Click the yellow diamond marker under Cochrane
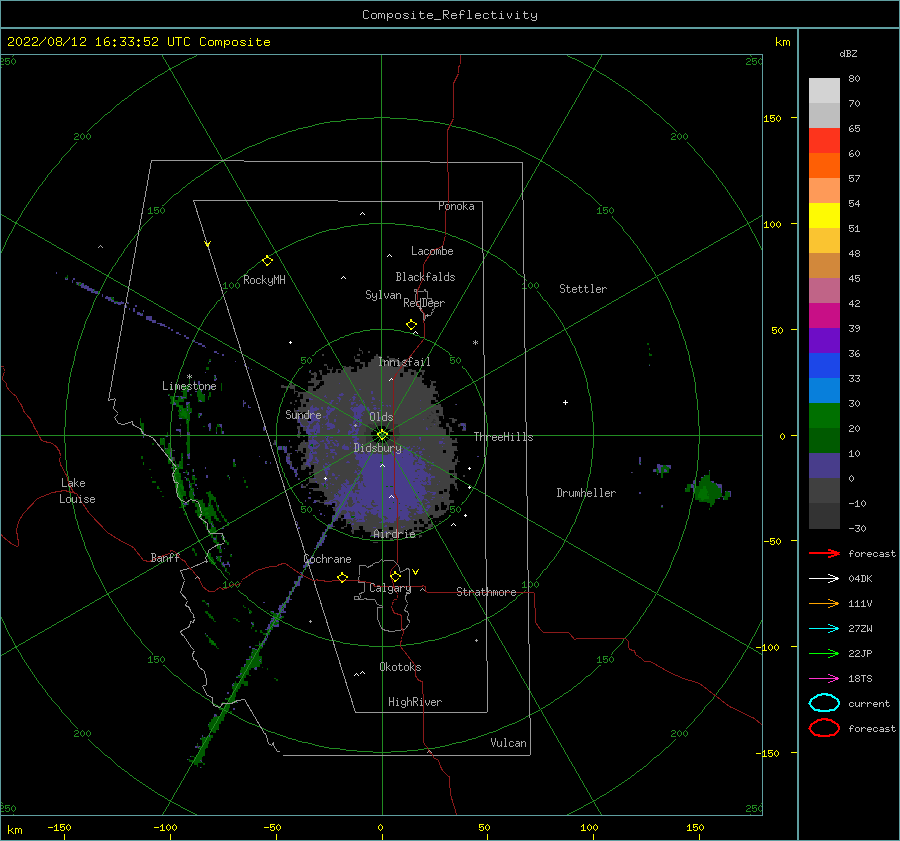The height and width of the screenshot is (841, 900). coord(342,577)
